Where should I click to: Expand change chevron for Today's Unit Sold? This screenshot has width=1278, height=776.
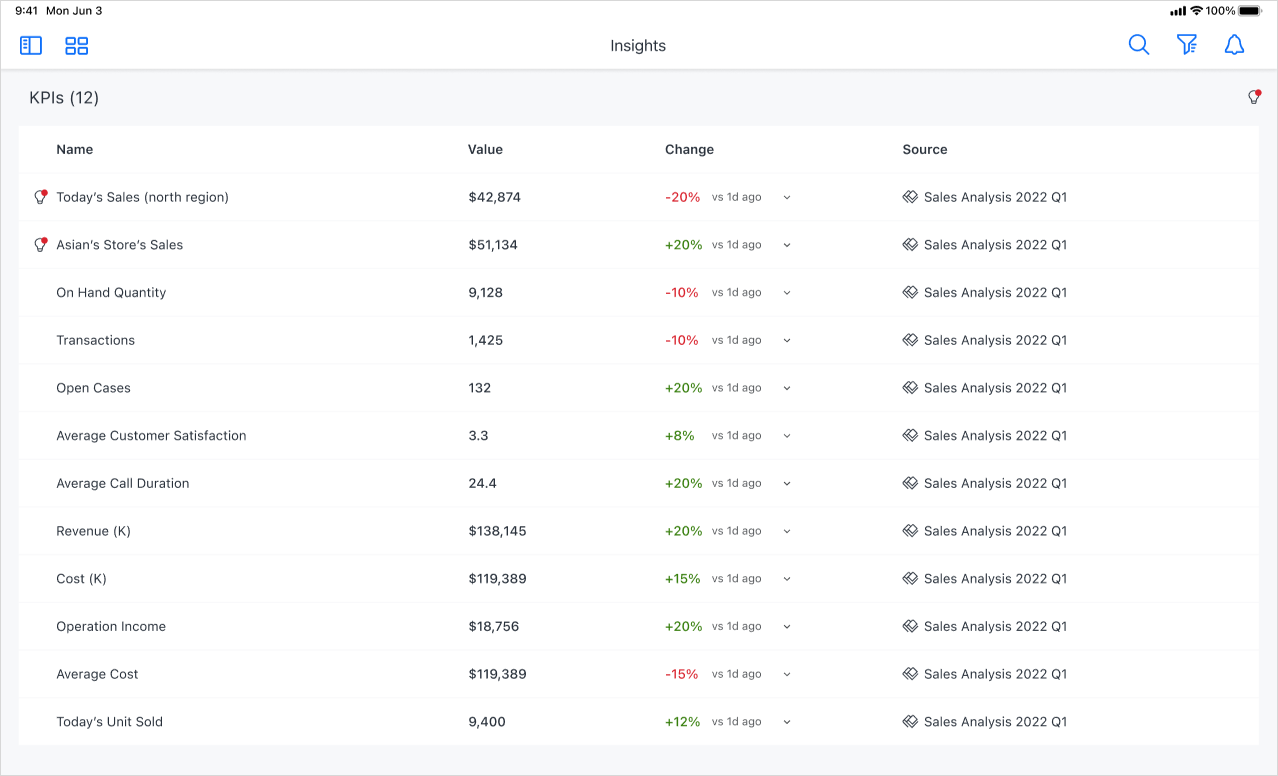pos(787,722)
